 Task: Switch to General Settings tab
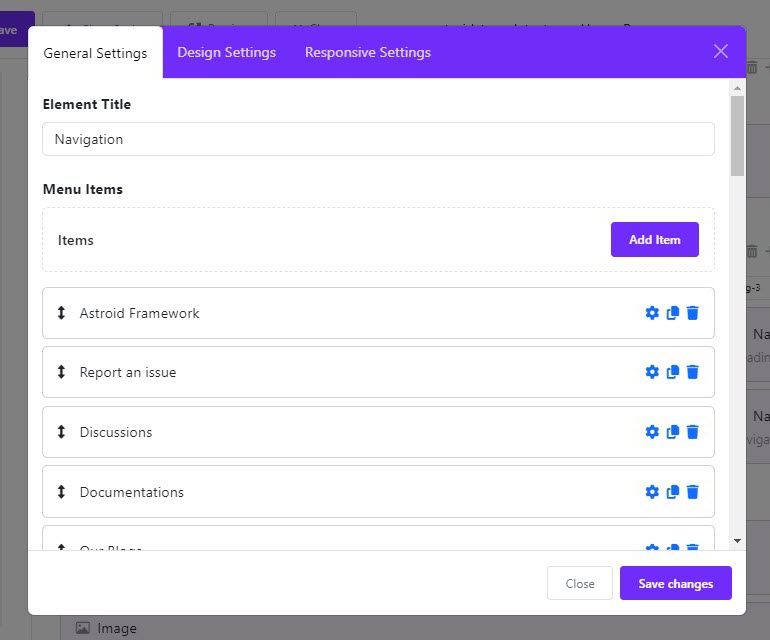[x=95, y=53]
